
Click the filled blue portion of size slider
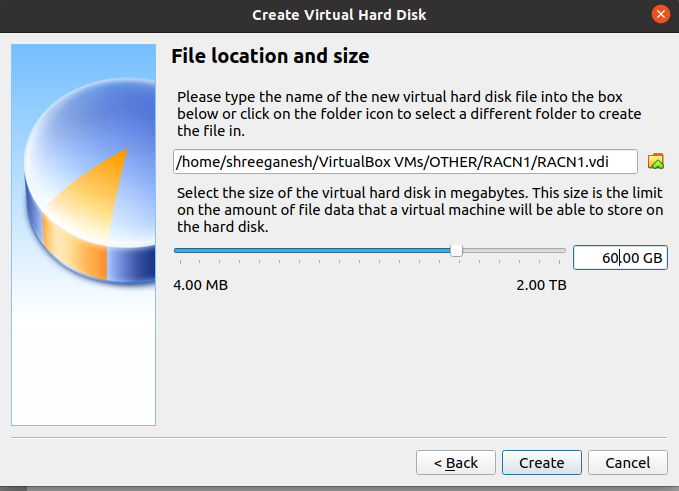coord(312,250)
